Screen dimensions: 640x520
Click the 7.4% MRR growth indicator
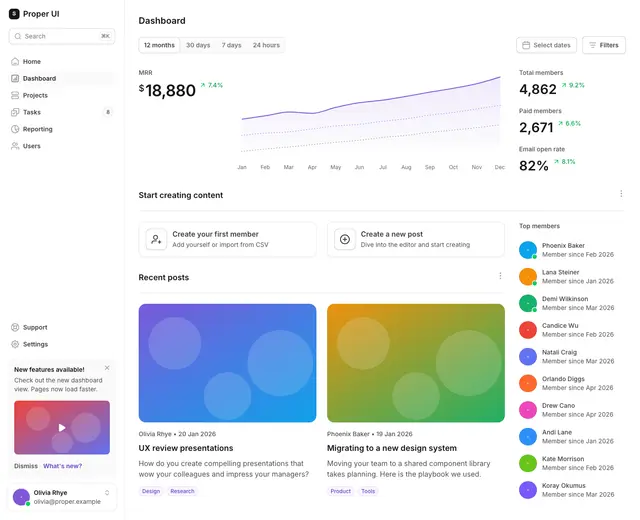click(x=211, y=85)
